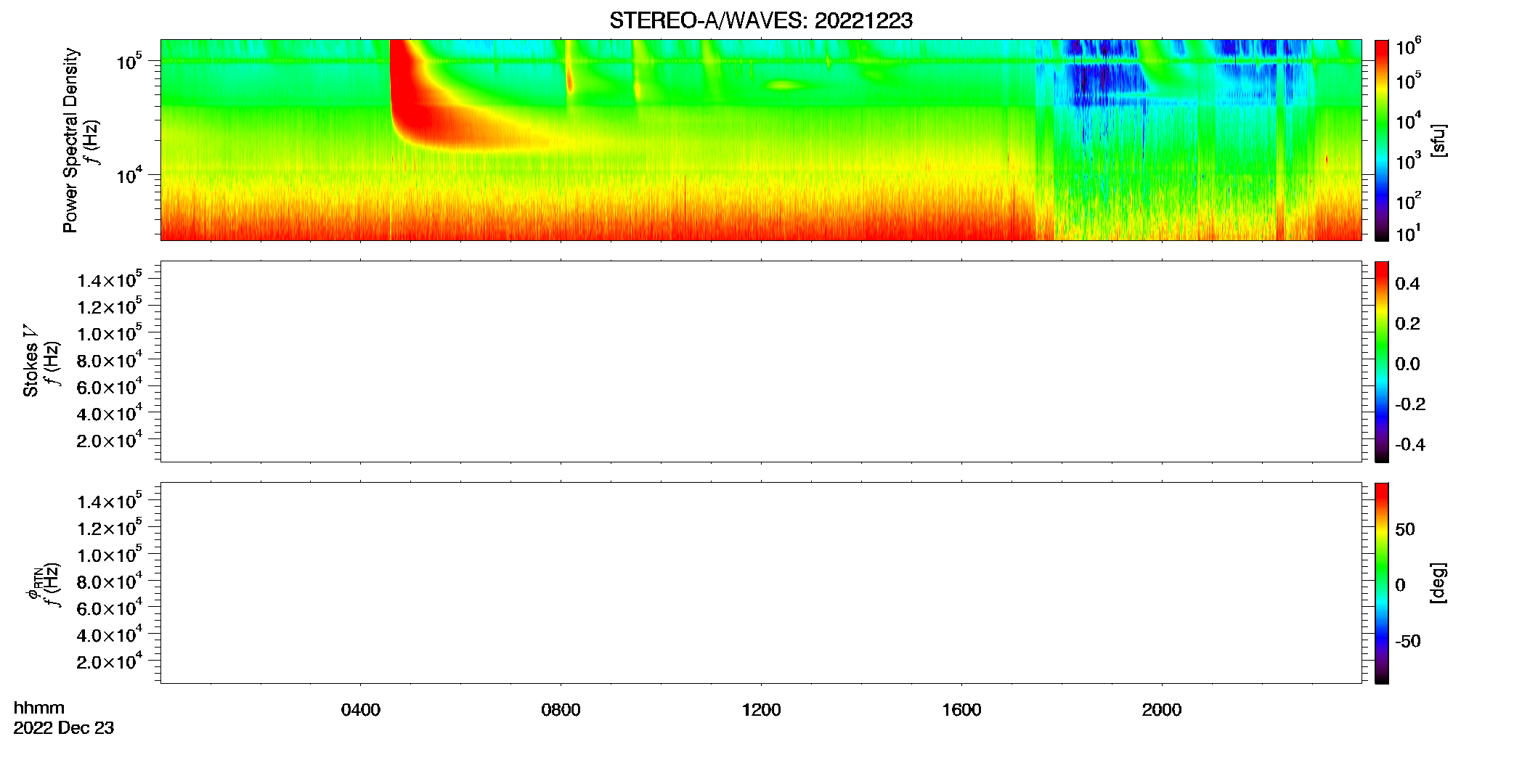
Task: Click the 0.4 label on Stokes color bar
Action: (1407, 284)
